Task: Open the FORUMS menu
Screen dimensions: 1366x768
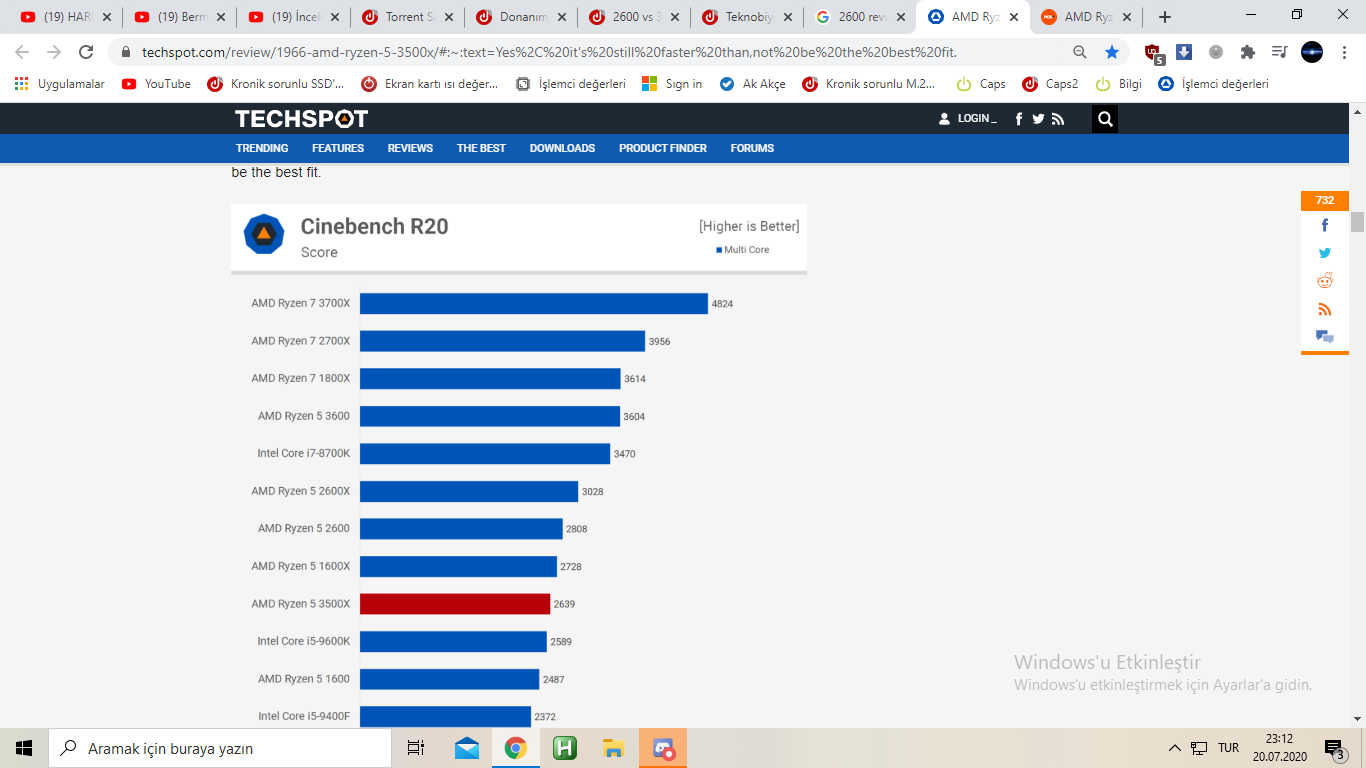Action: [752, 148]
